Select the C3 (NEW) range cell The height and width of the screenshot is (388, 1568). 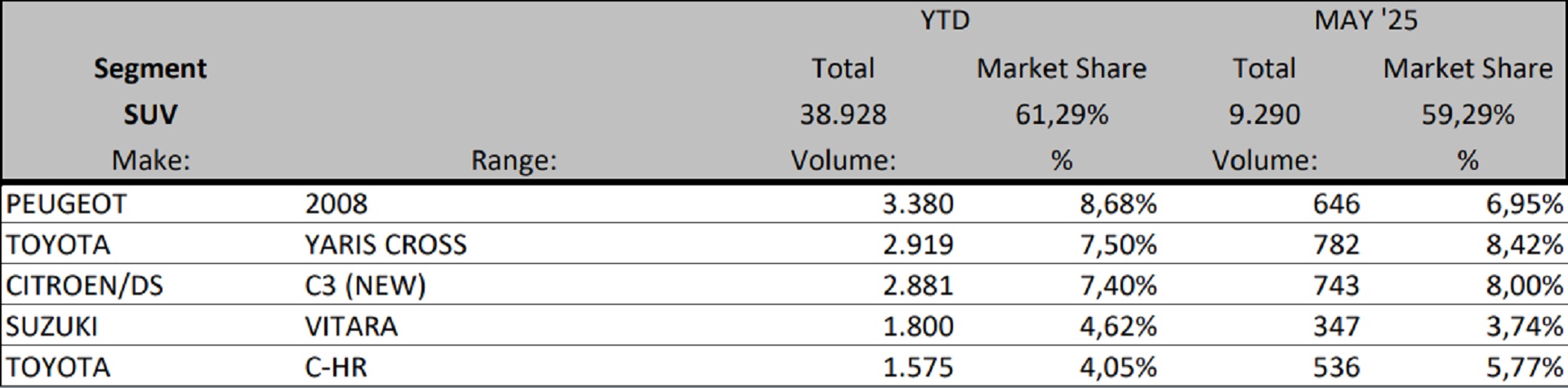365,285
